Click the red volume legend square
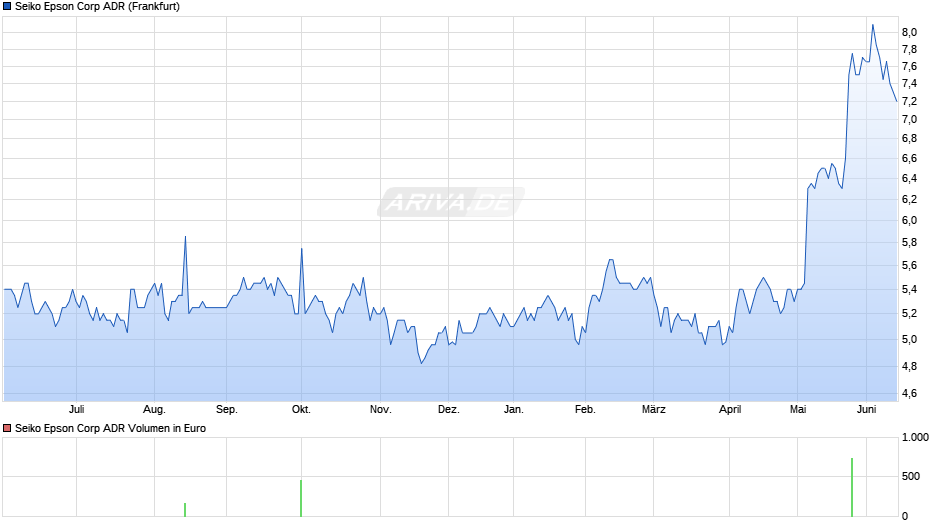940x526 pixels. pos(7,428)
